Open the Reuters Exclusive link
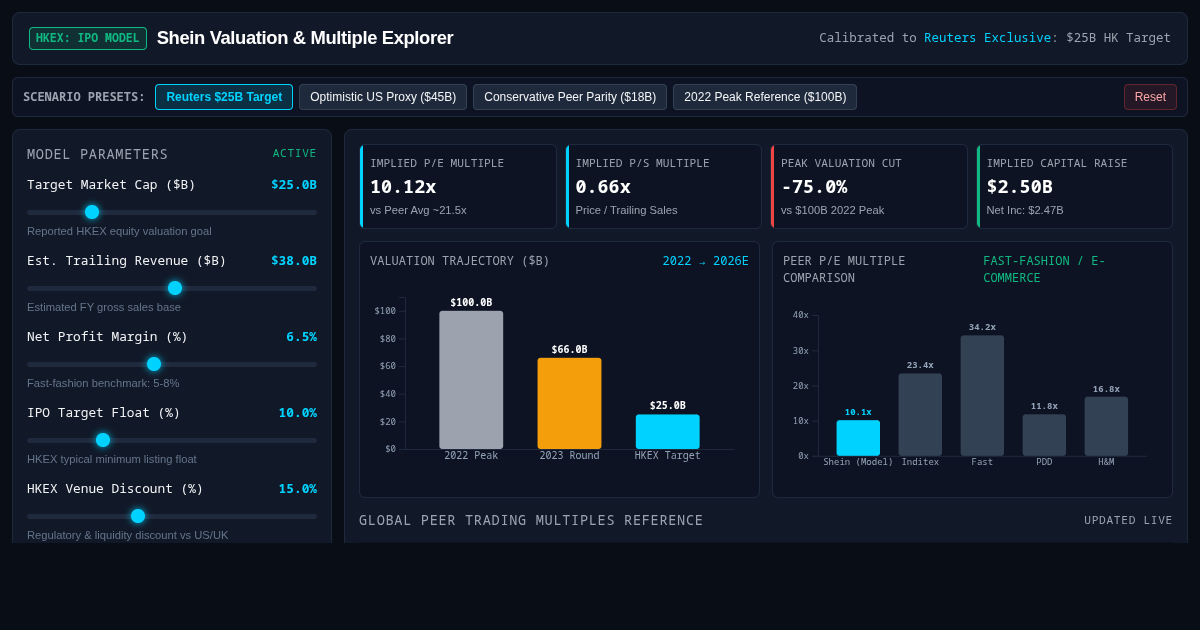Image resolution: width=1200 pixels, height=630 pixels. [987, 38]
